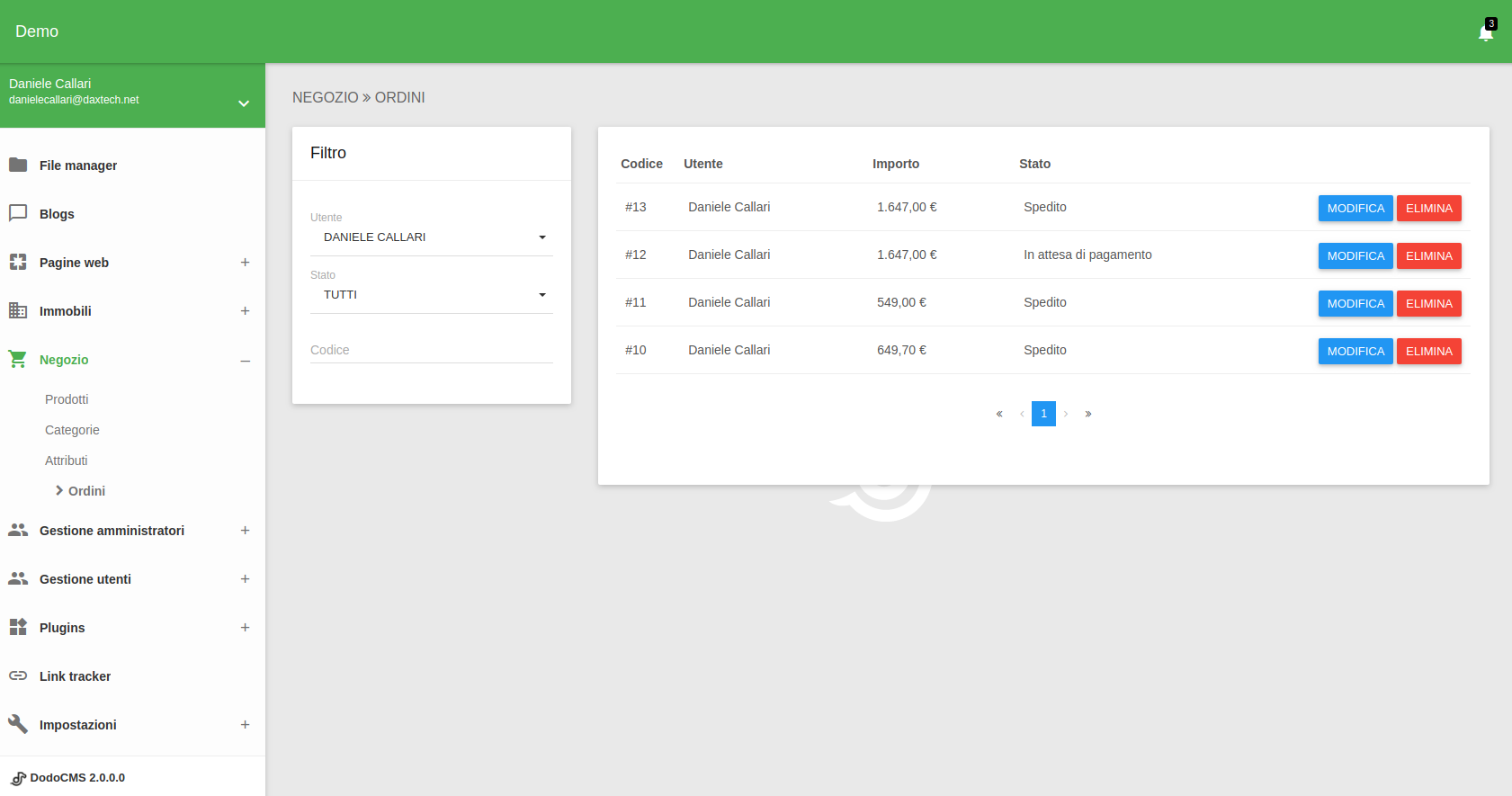Go to next page arrow
This screenshot has width=1512, height=796.
[1066, 414]
